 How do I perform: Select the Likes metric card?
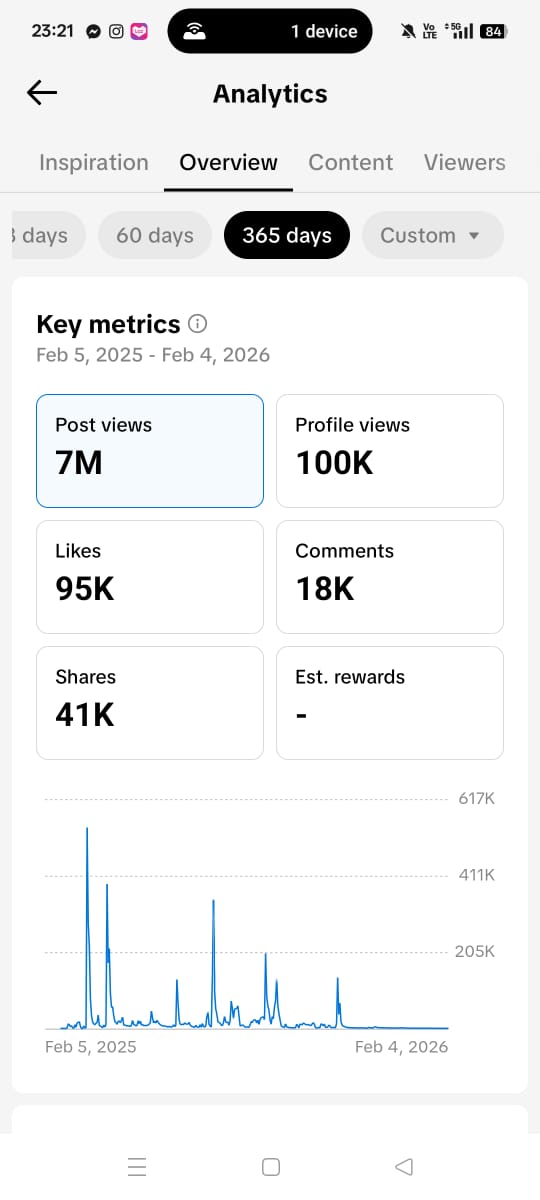pyautogui.click(x=150, y=577)
